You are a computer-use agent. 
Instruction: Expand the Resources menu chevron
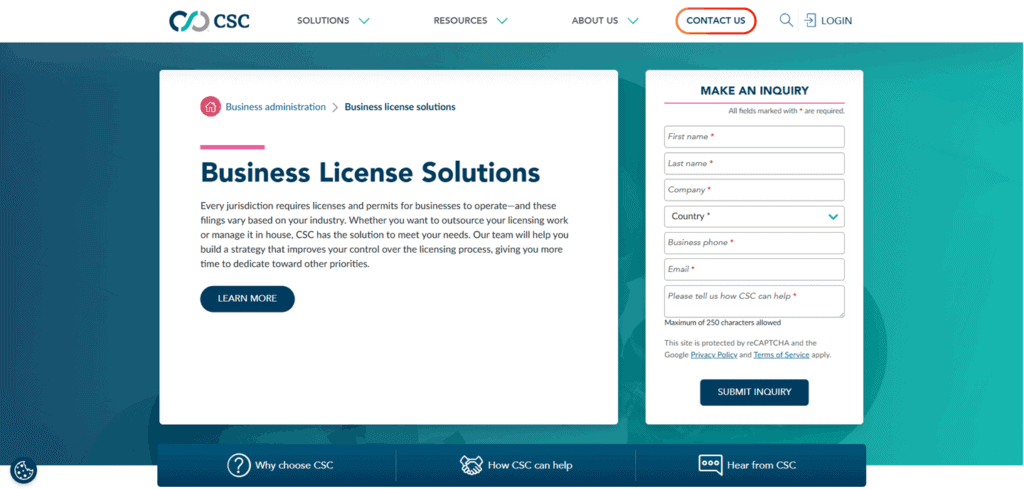pos(502,21)
